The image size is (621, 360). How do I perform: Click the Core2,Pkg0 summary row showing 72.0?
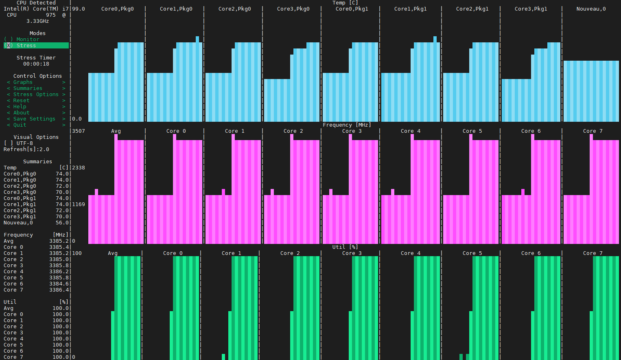click(36, 186)
